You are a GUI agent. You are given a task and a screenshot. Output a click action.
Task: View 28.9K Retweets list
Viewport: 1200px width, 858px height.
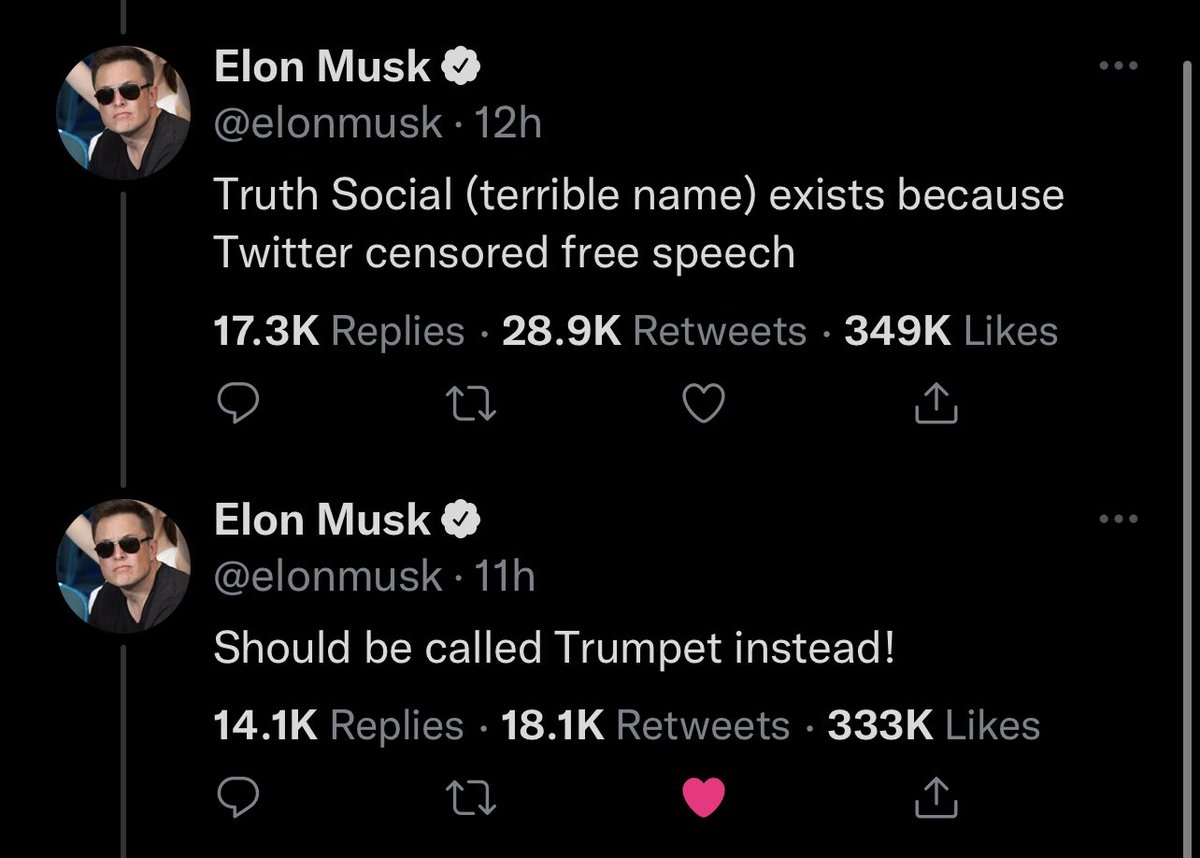(654, 331)
